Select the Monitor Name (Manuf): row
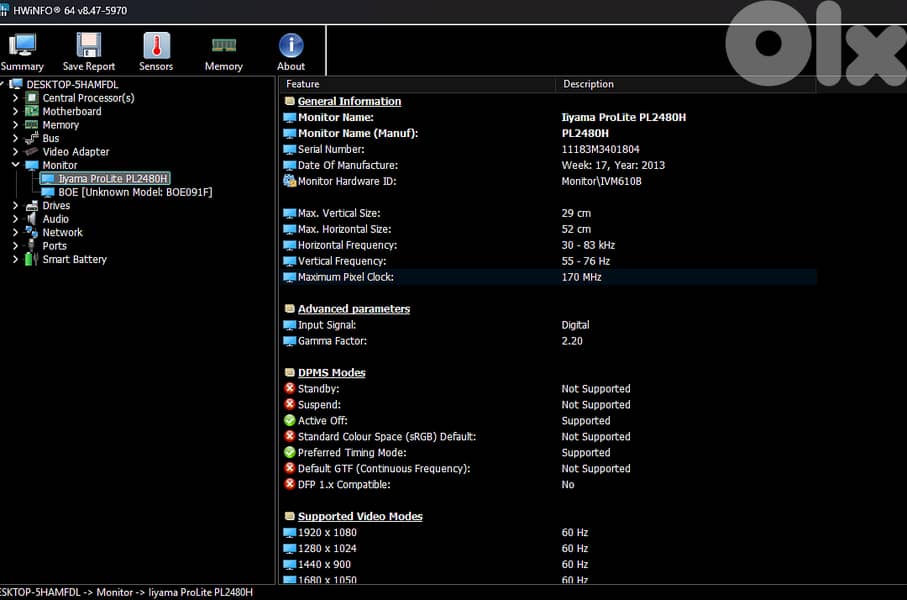The height and width of the screenshot is (600, 907). (548, 133)
